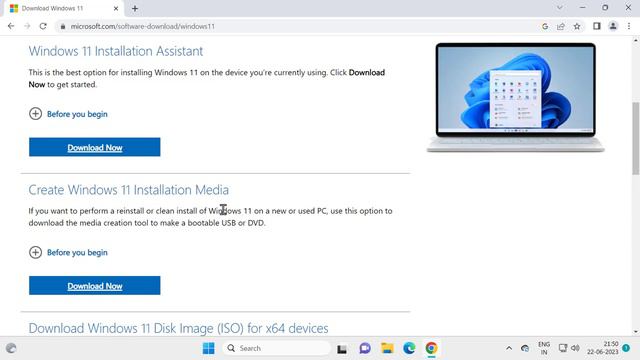Screen dimensions: 640x360
Task: Open the browser side panel icon
Action: click(x=597, y=26)
